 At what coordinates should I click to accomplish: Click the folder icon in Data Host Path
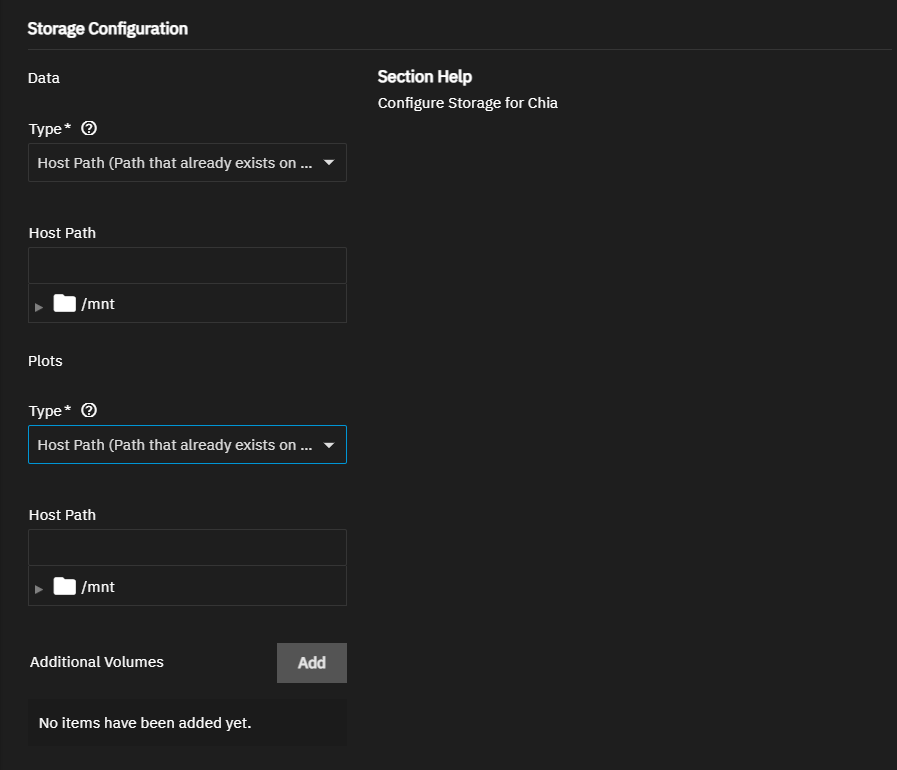pos(65,303)
